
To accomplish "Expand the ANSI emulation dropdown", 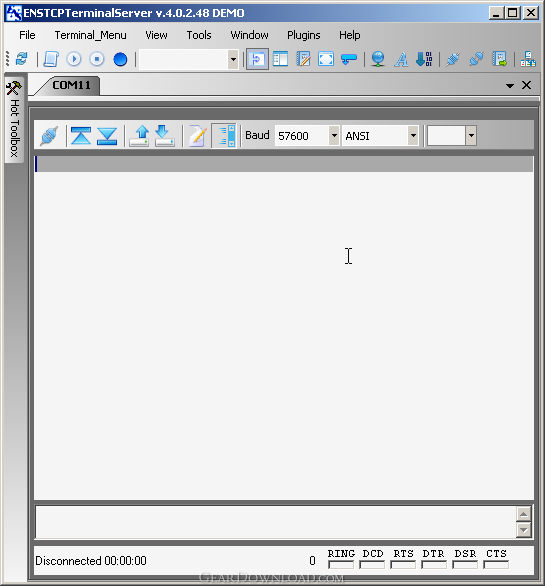I will tap(413, 135).
